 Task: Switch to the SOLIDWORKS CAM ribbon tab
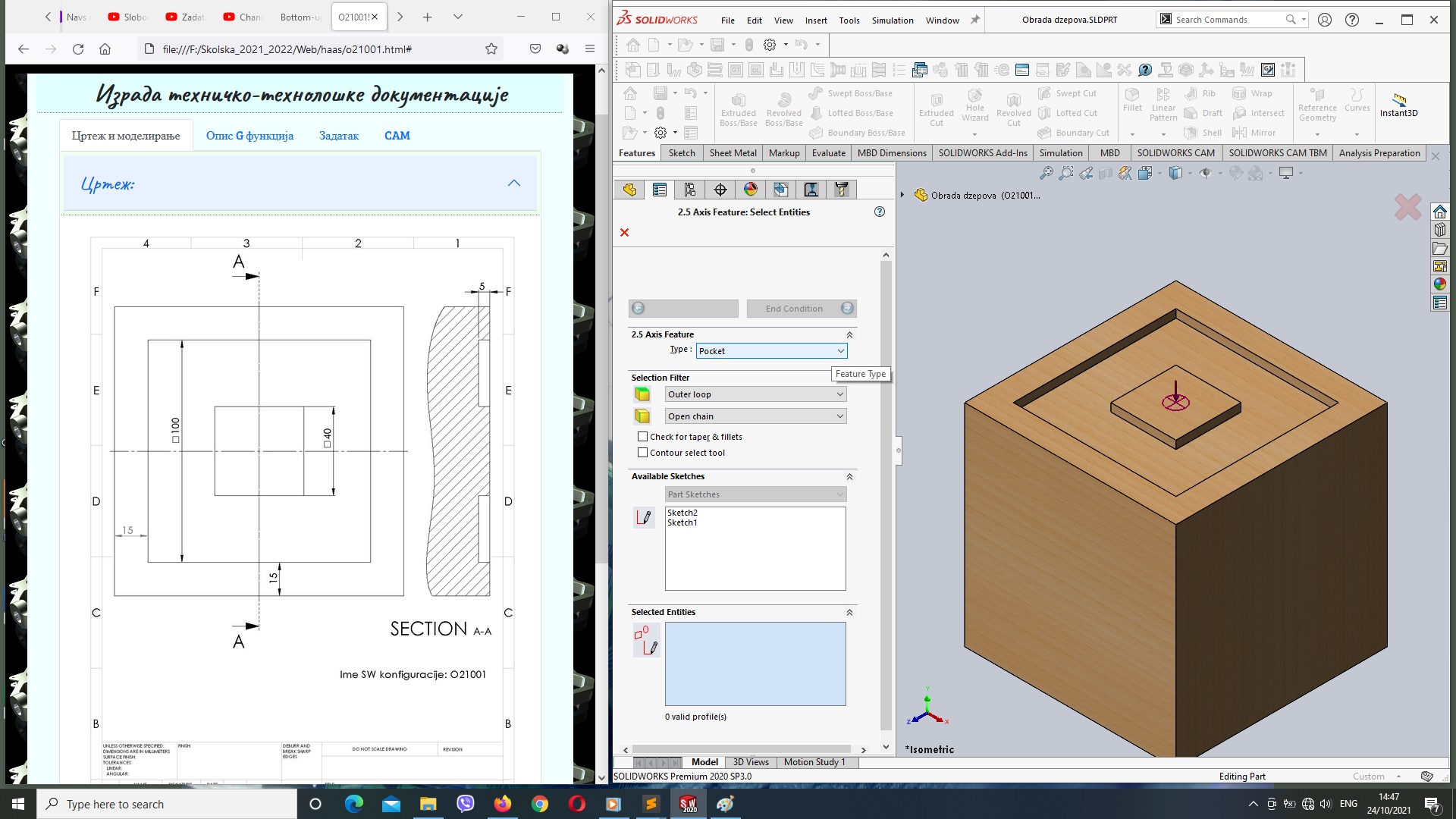(1175, 152)
